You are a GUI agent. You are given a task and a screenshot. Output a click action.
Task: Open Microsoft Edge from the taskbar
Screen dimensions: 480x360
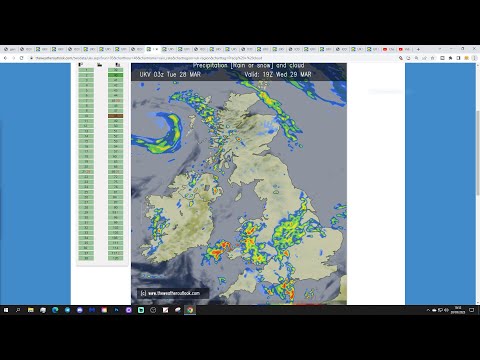(55, 310)
